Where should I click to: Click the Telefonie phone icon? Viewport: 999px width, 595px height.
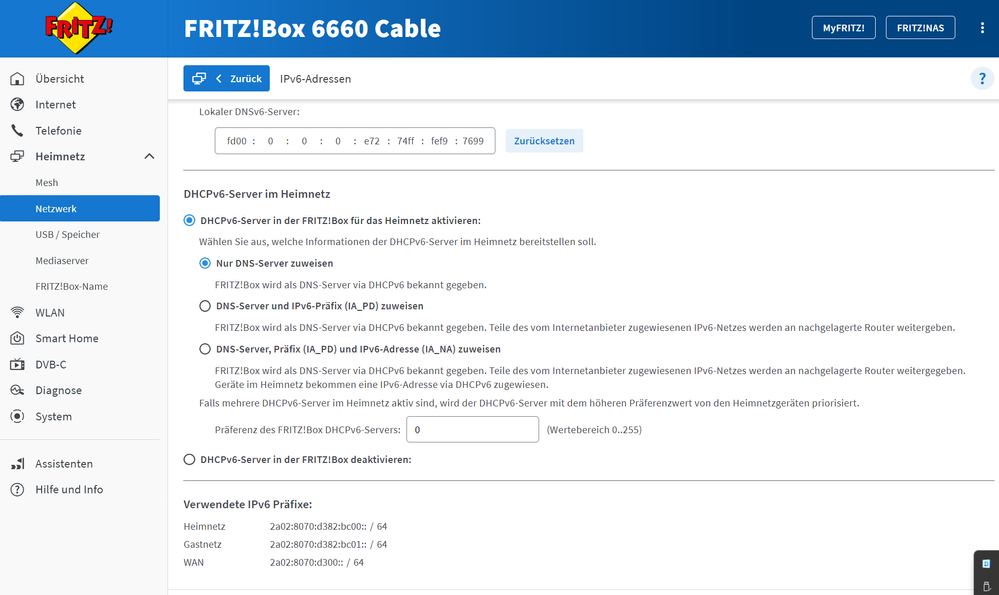(17, 131)
